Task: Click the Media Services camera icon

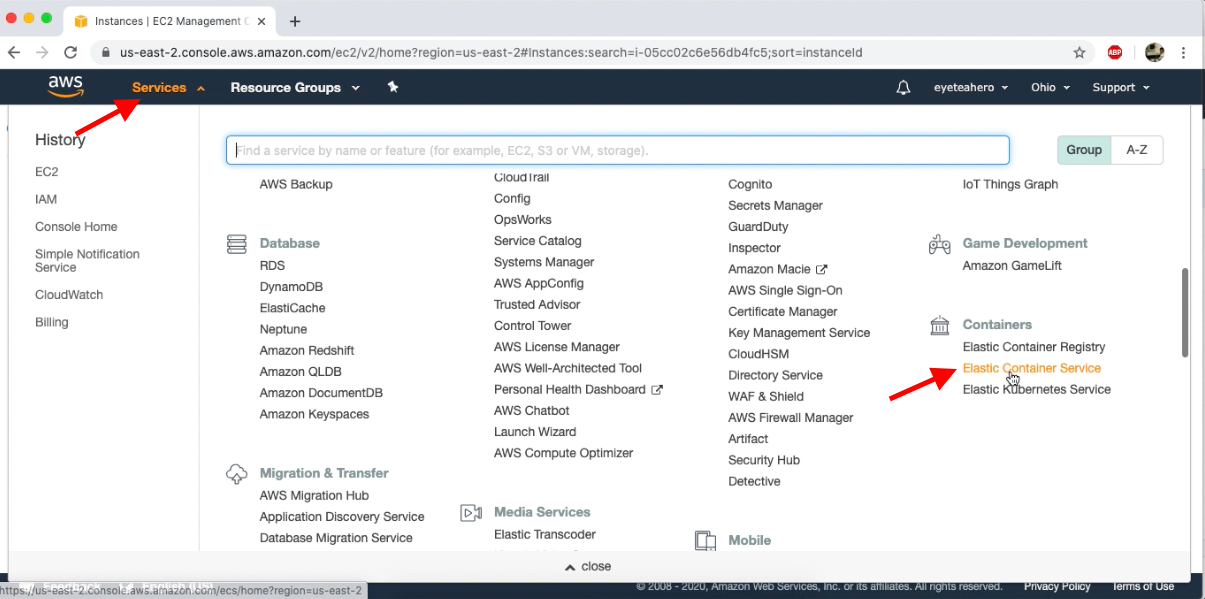Action: pyautogui.click(x=471, y=512)
